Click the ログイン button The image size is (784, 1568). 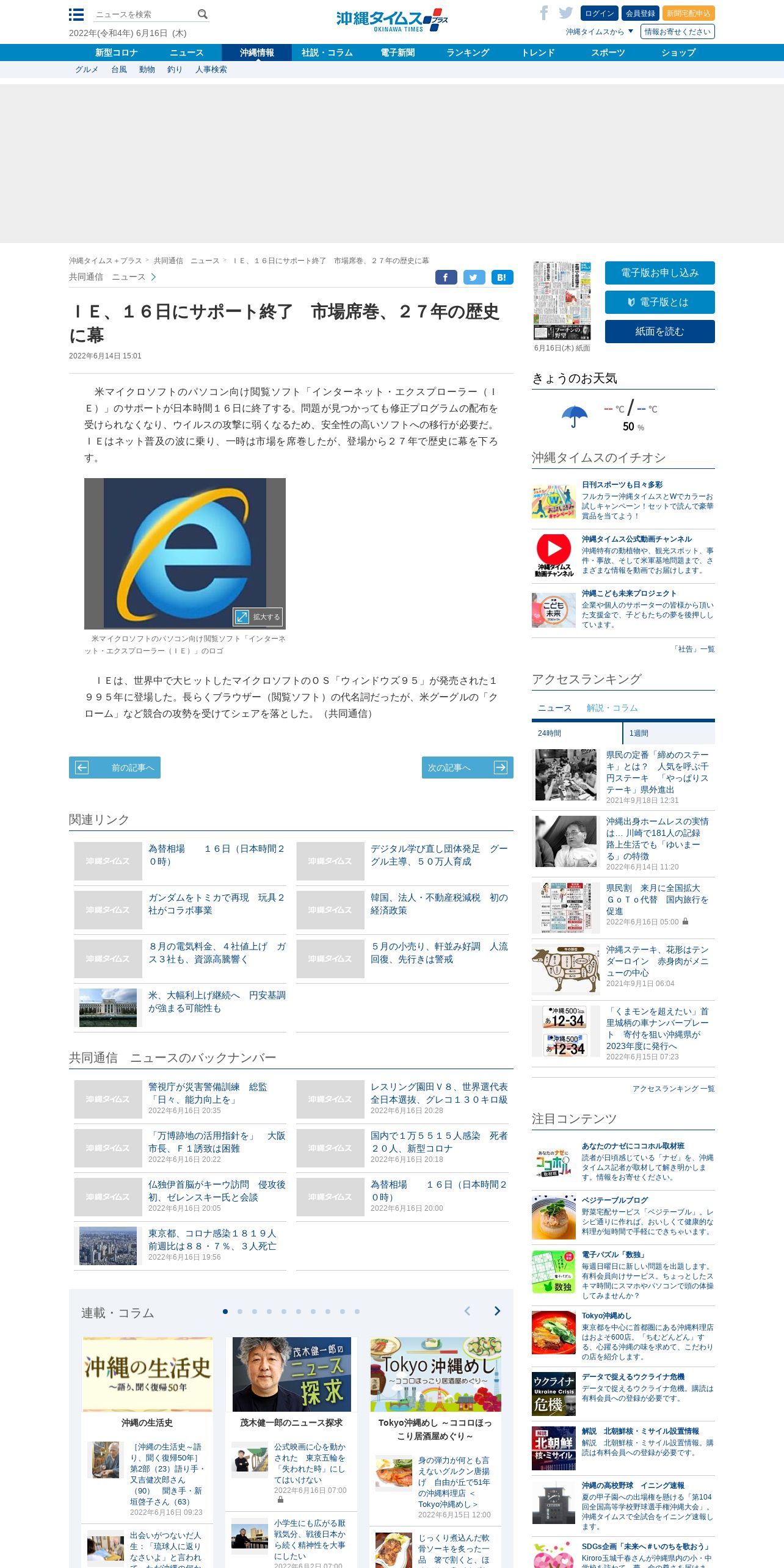tap(600, 13)
